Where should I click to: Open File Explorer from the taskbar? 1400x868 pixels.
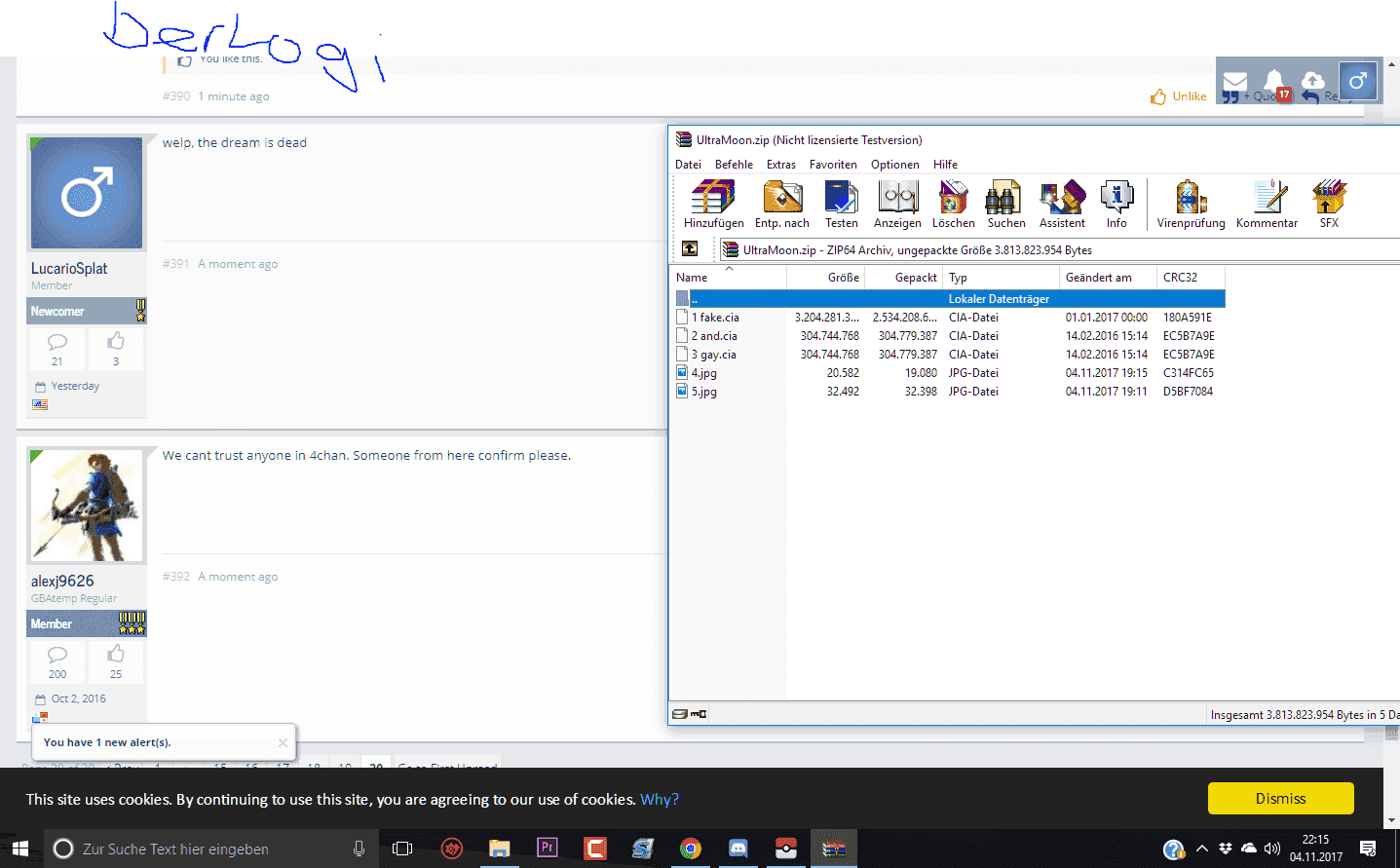click(499, 849)
